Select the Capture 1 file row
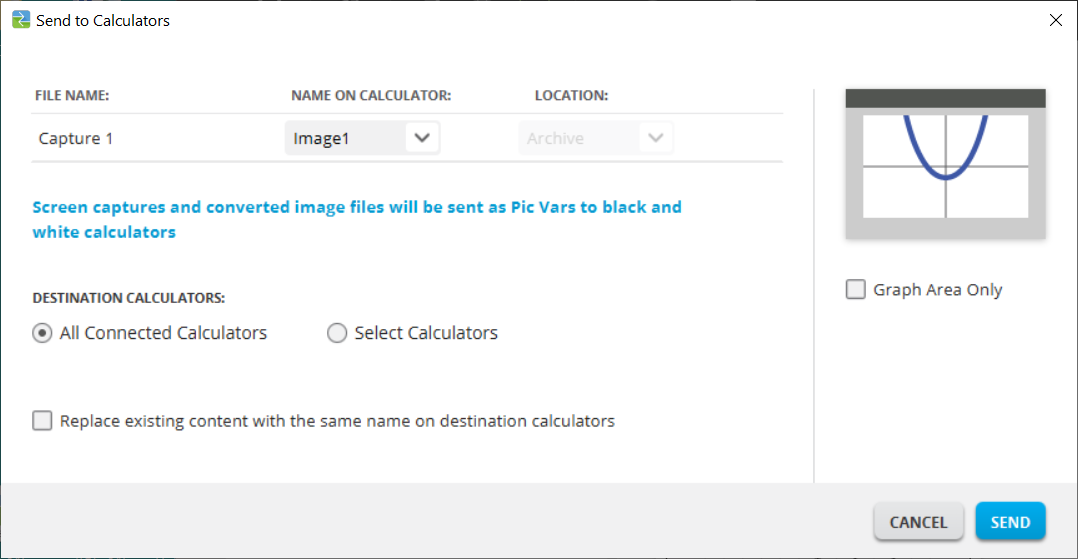 (x=76, y=139)
